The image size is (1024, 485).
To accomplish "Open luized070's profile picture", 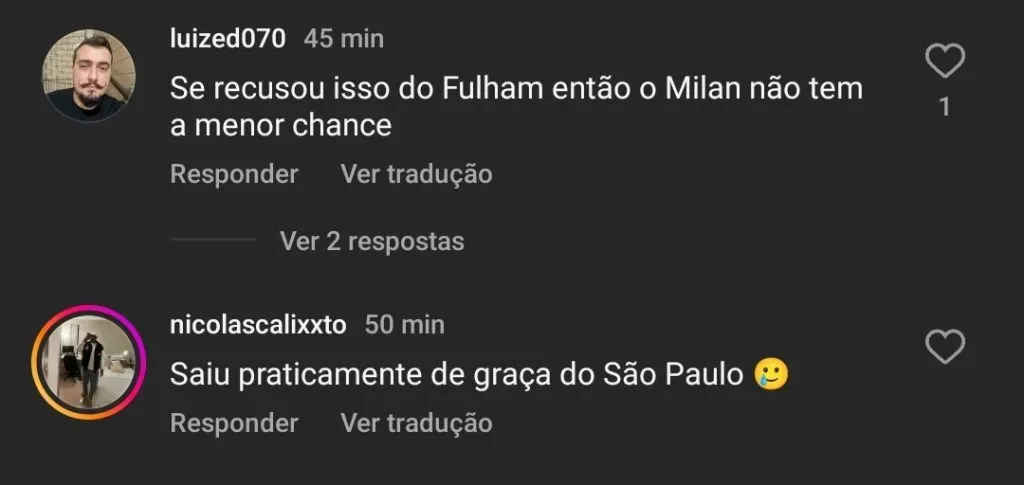I will tap(90, 76).
